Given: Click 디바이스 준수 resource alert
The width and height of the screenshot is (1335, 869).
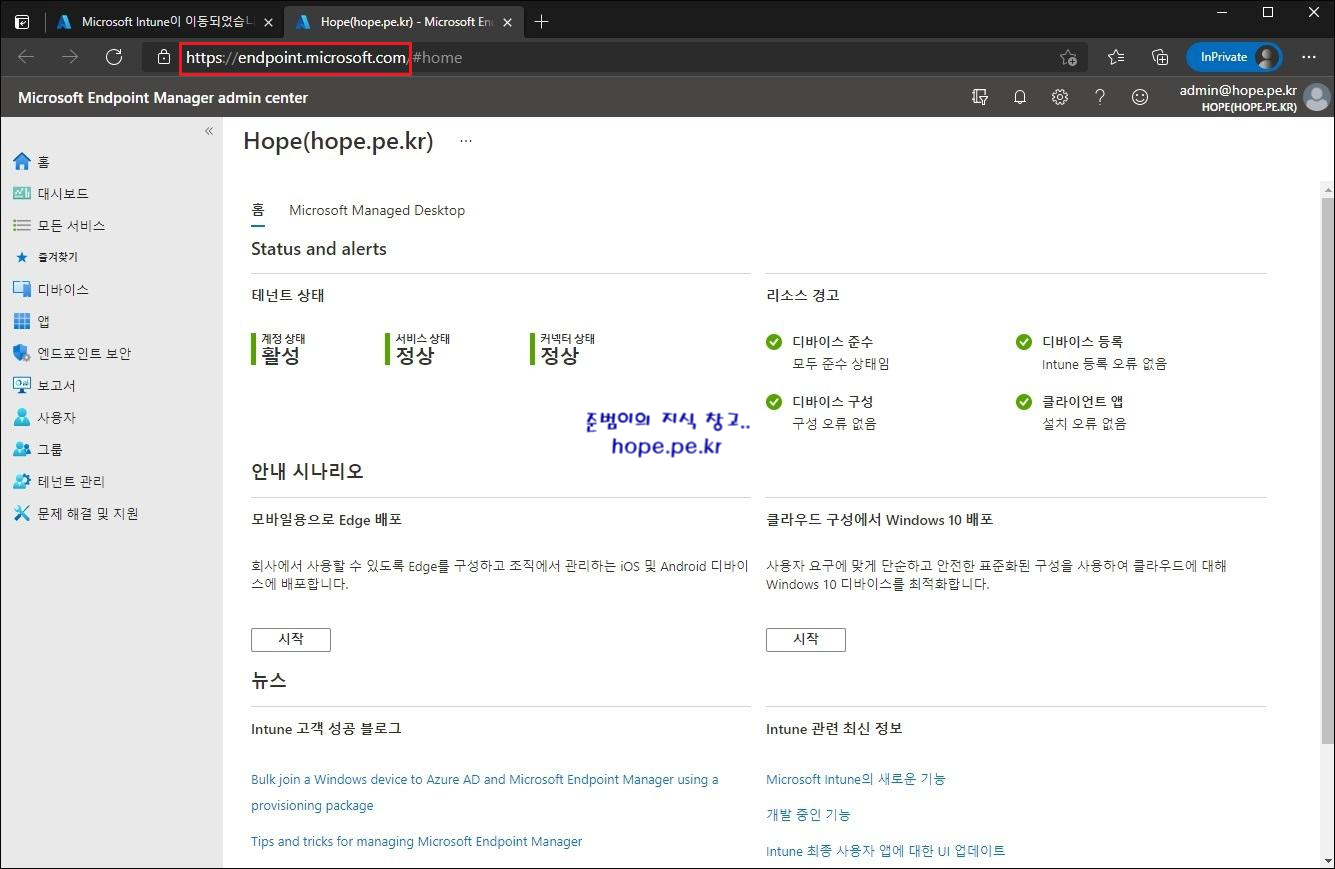Looking at the screenshot, I should (828, 352).
